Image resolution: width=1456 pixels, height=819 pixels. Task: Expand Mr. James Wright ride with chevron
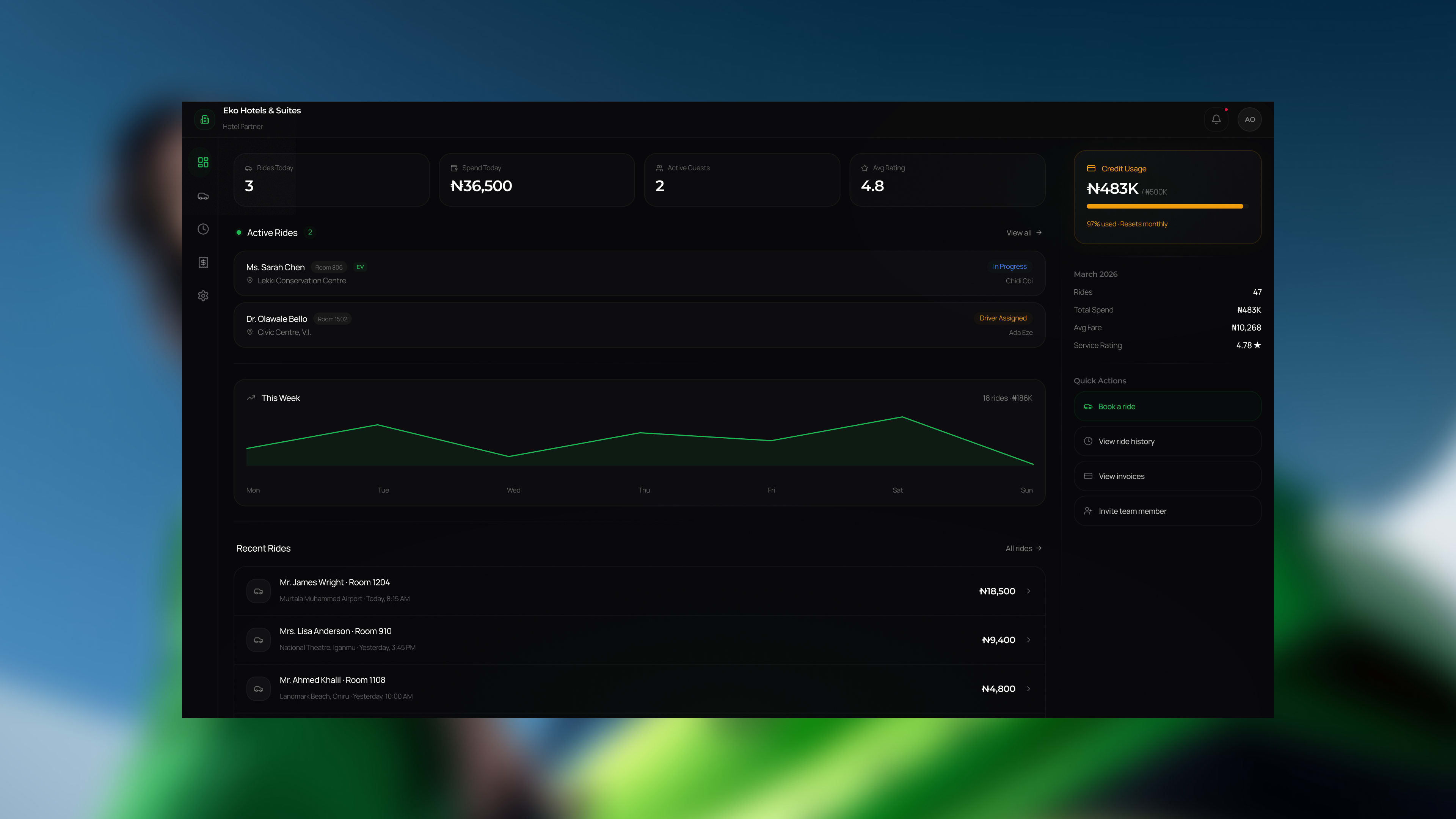(x=1029, y=591)
